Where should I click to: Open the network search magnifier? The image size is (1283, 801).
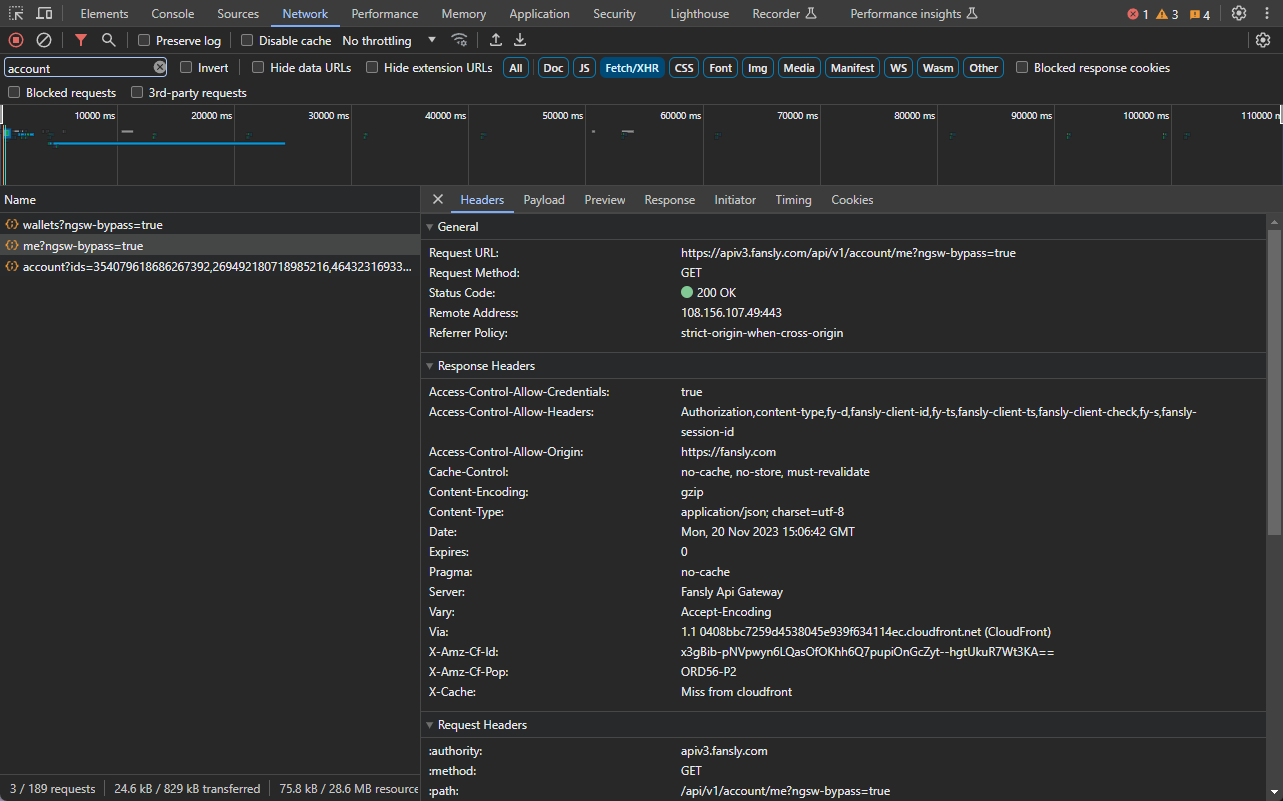click(x=108, y=40)
